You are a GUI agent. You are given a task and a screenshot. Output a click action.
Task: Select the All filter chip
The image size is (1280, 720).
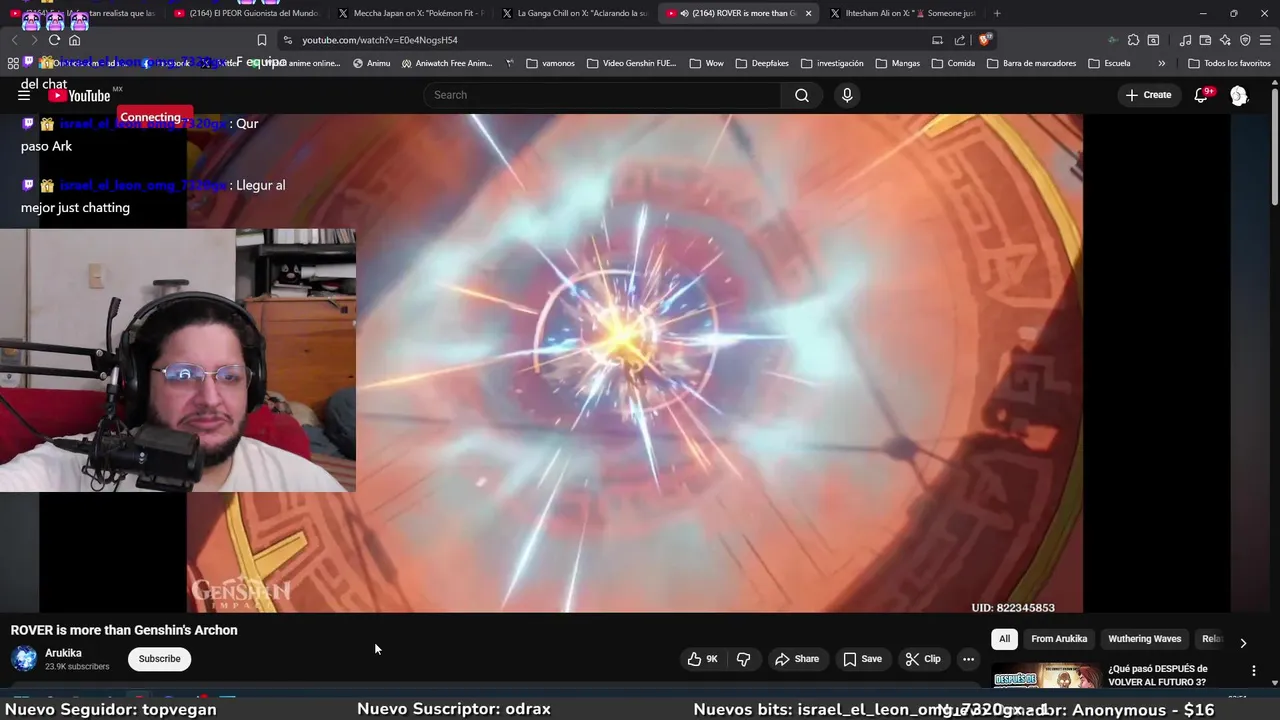1004,639
